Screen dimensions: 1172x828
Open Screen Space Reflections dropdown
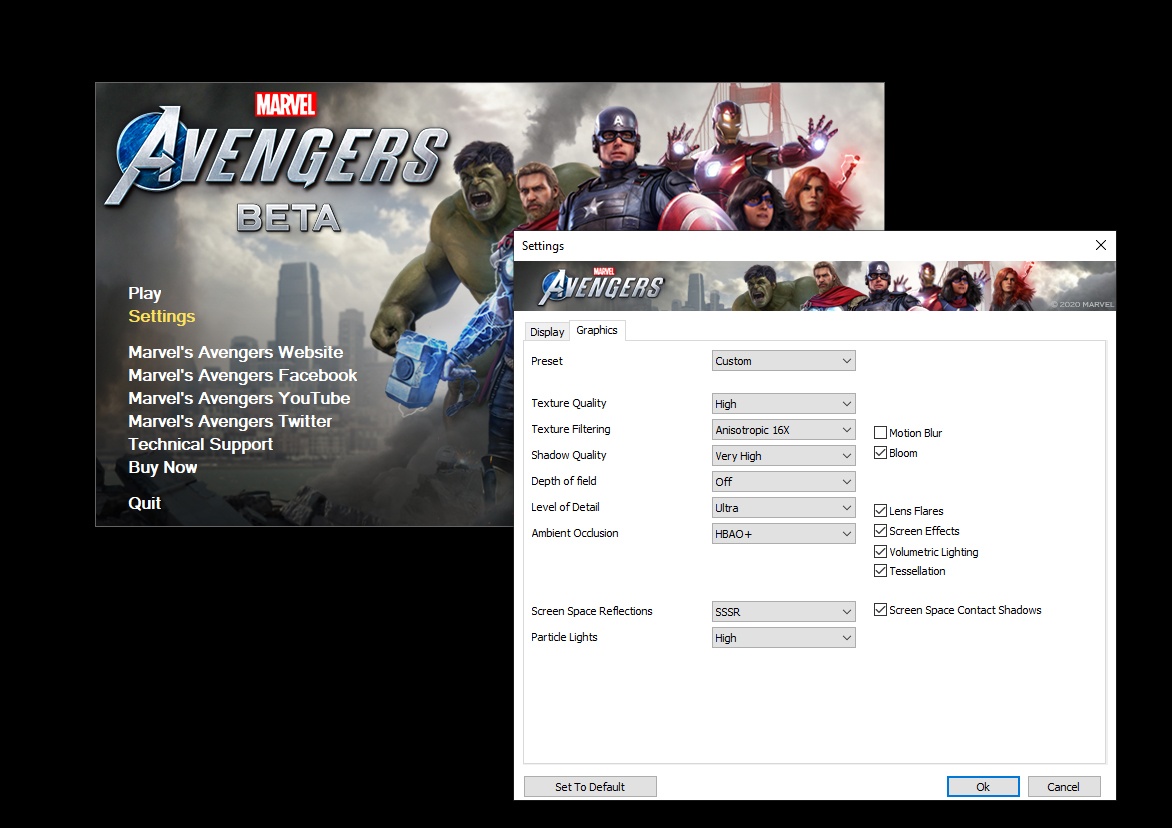[783, 612]
